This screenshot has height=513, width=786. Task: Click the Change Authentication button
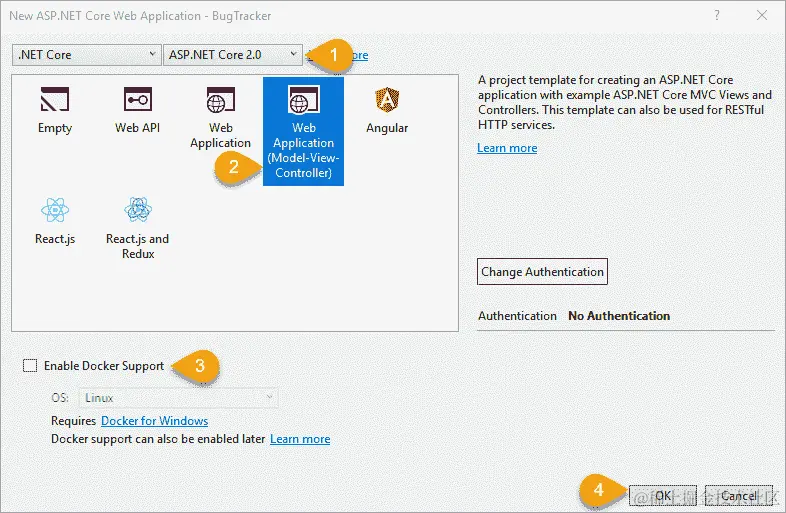pos(542,271)
